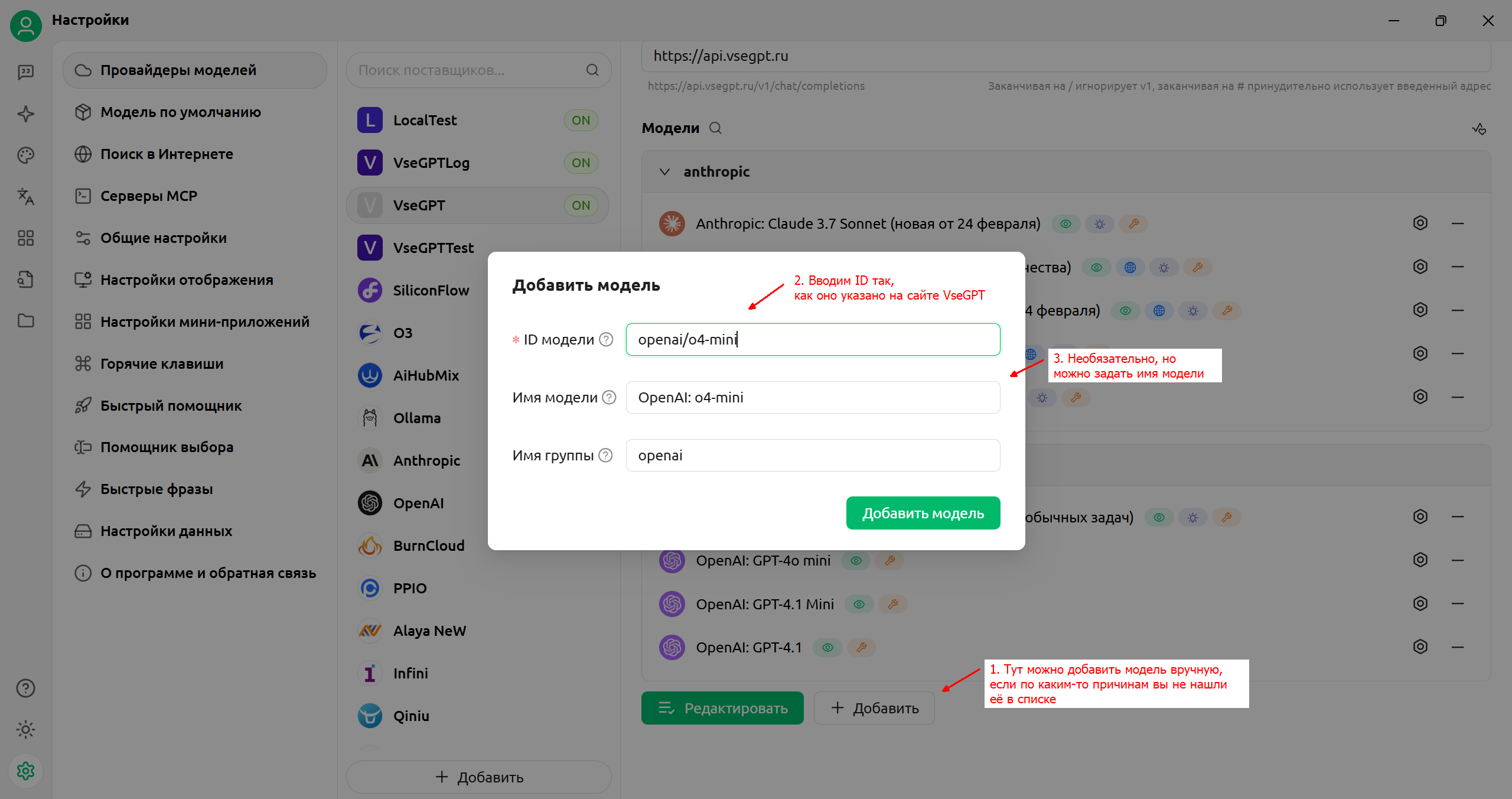
Task: Click the provider search magnifier icon
Action: click(x=592, y=70)
